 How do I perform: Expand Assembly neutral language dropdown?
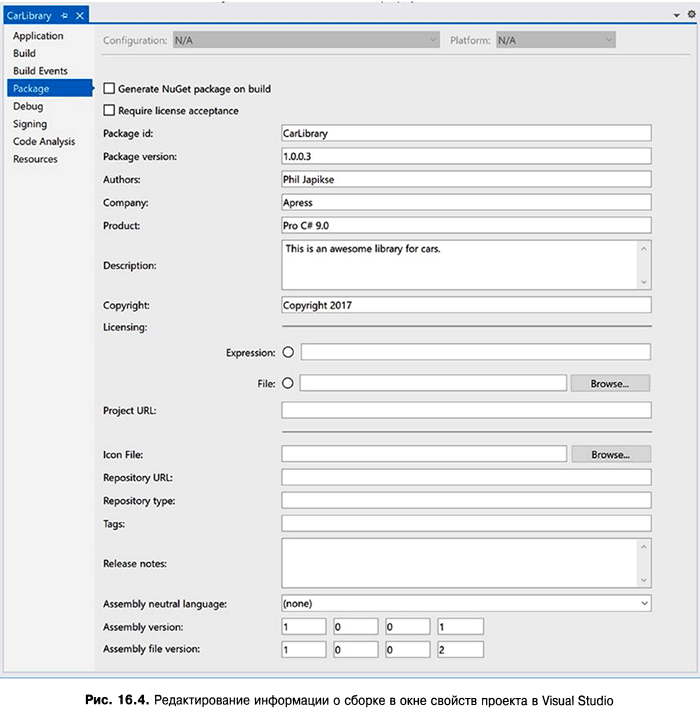click(644, 603)
